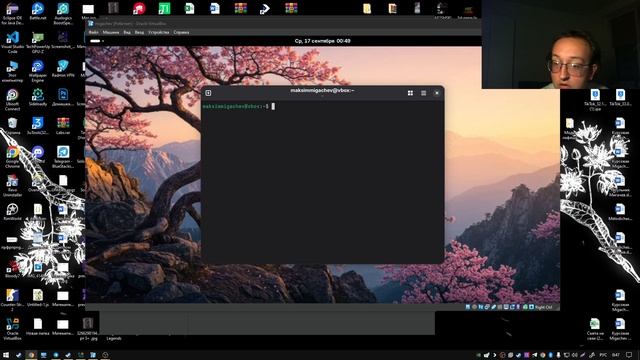
Task: Select the Discord desktop icon
Action: [38, 154]
